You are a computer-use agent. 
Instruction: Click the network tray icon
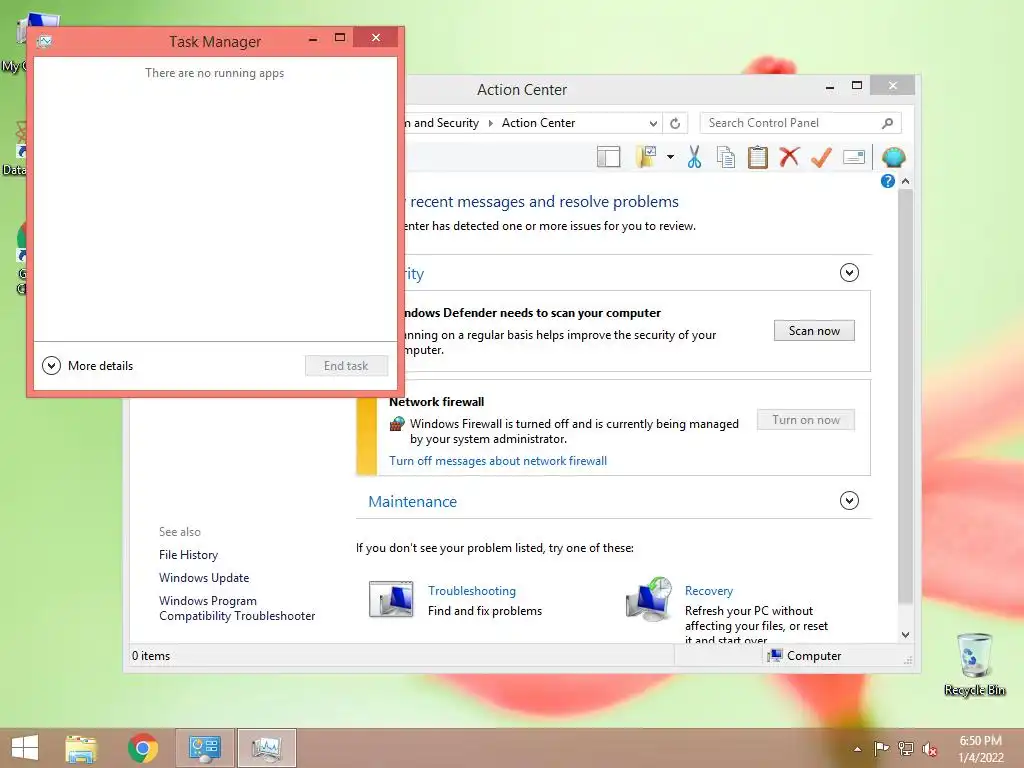coord(906,749)
